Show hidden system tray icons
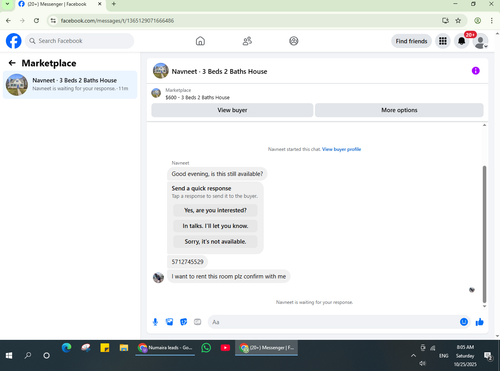 (413, 356)
